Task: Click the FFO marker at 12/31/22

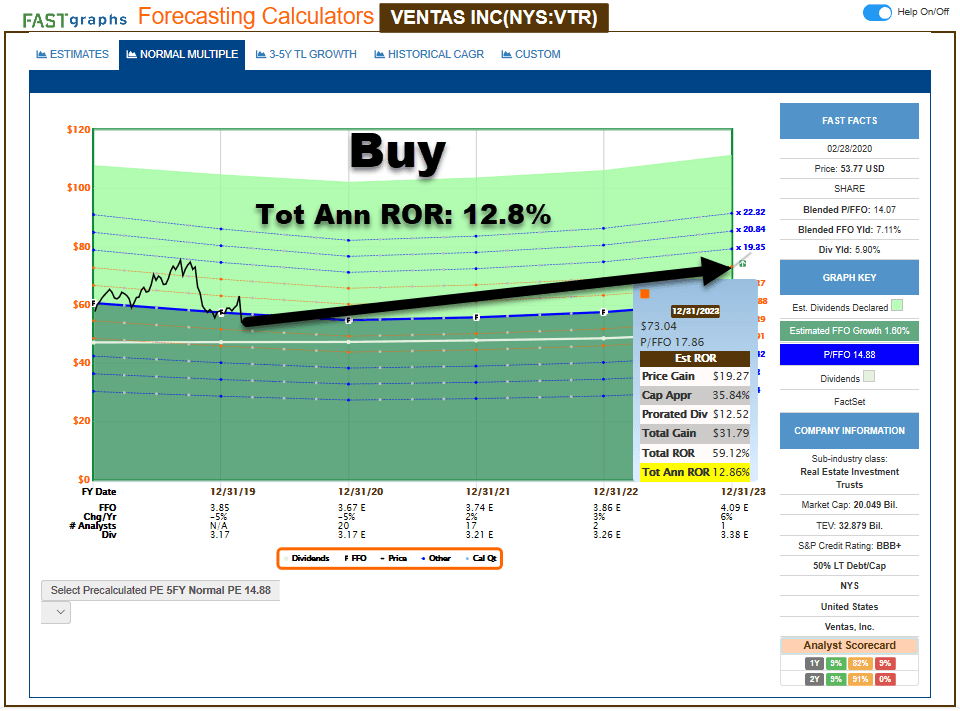Action: (x=603, y=312)
